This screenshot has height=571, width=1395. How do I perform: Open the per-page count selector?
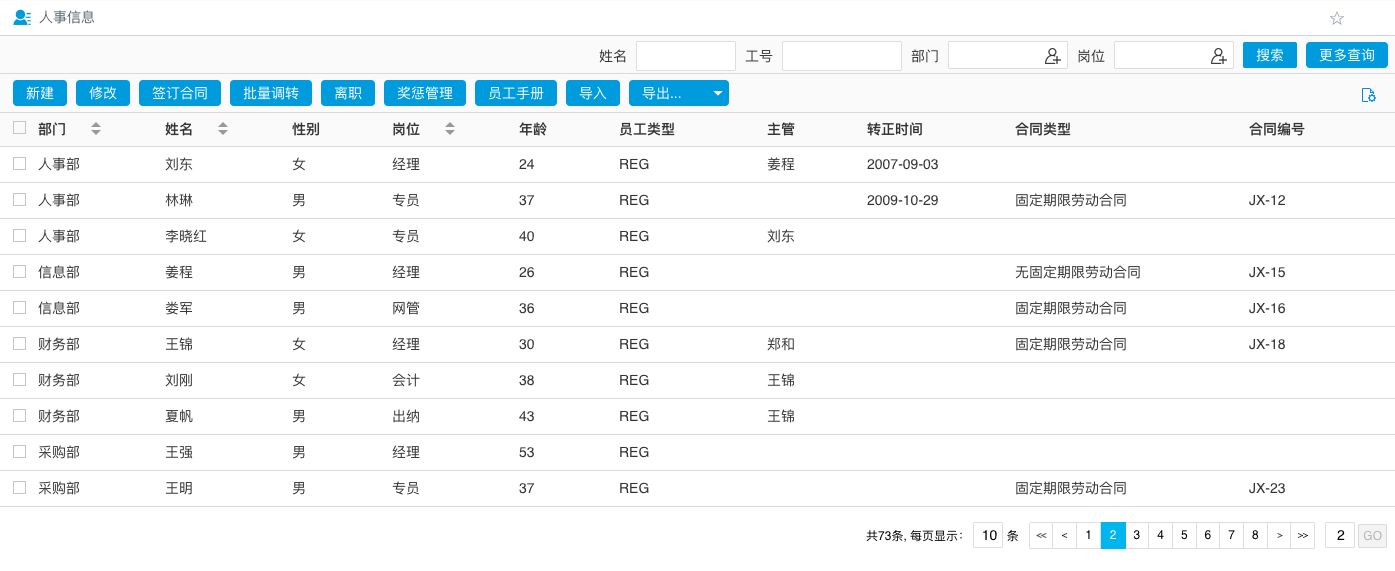pyautogui.click(x=988, y=536)
